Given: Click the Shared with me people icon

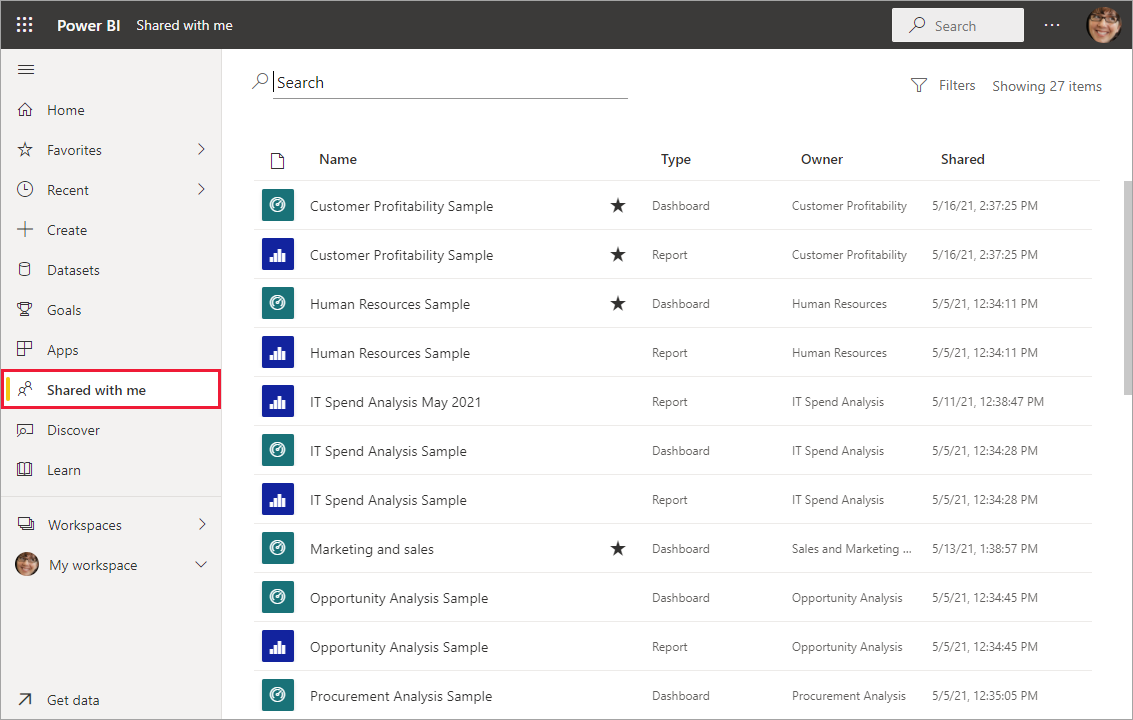Looking at the screenshot, I should click(25, 390).
